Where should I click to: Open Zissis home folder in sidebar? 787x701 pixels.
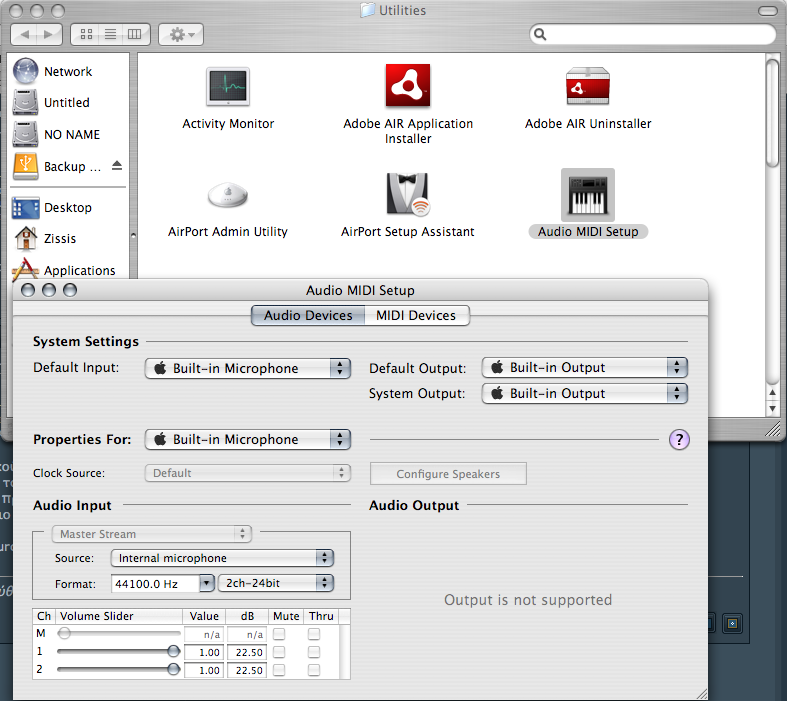tap(45, 238)
